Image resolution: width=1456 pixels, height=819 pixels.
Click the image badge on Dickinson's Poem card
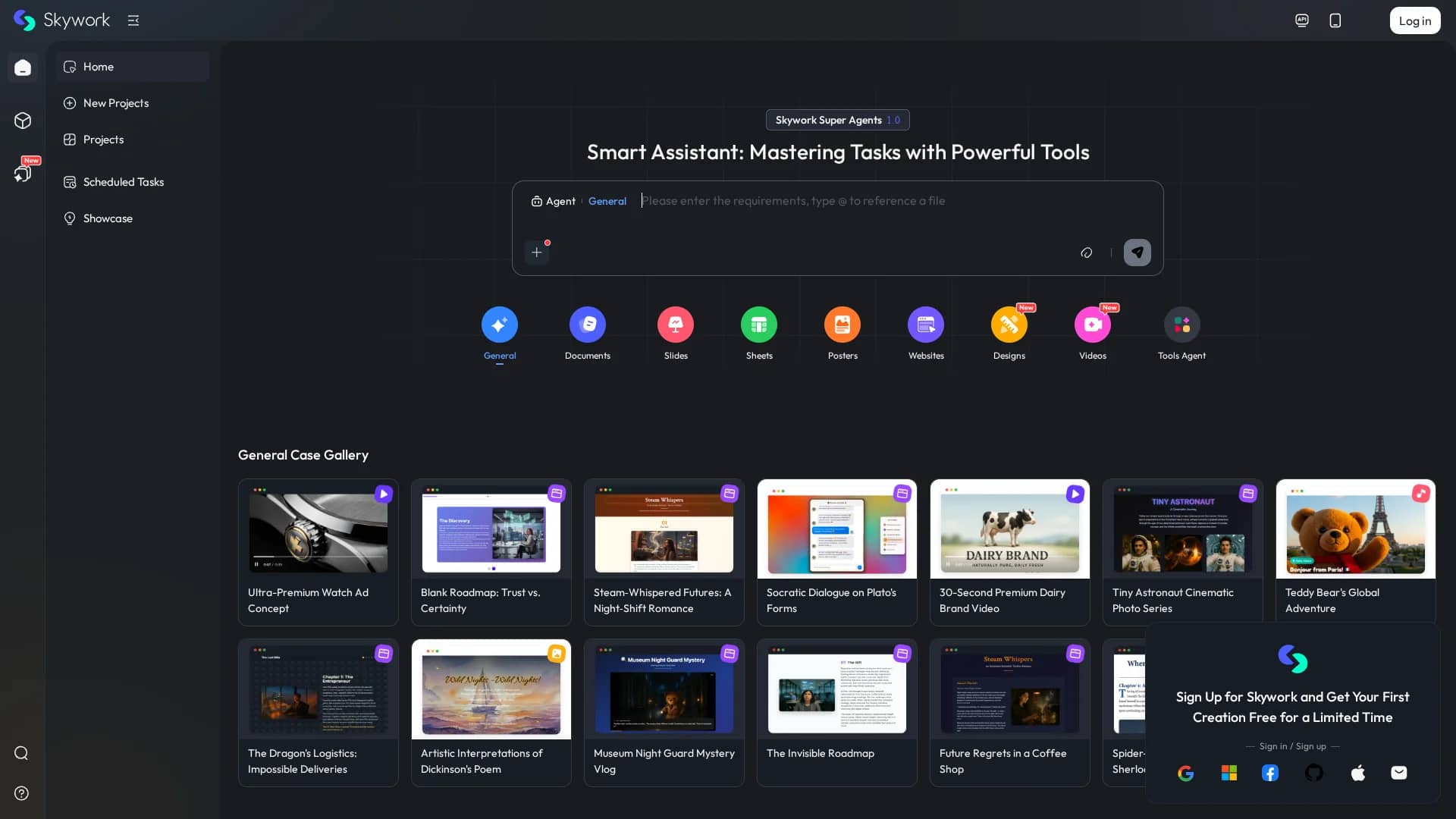557,654
